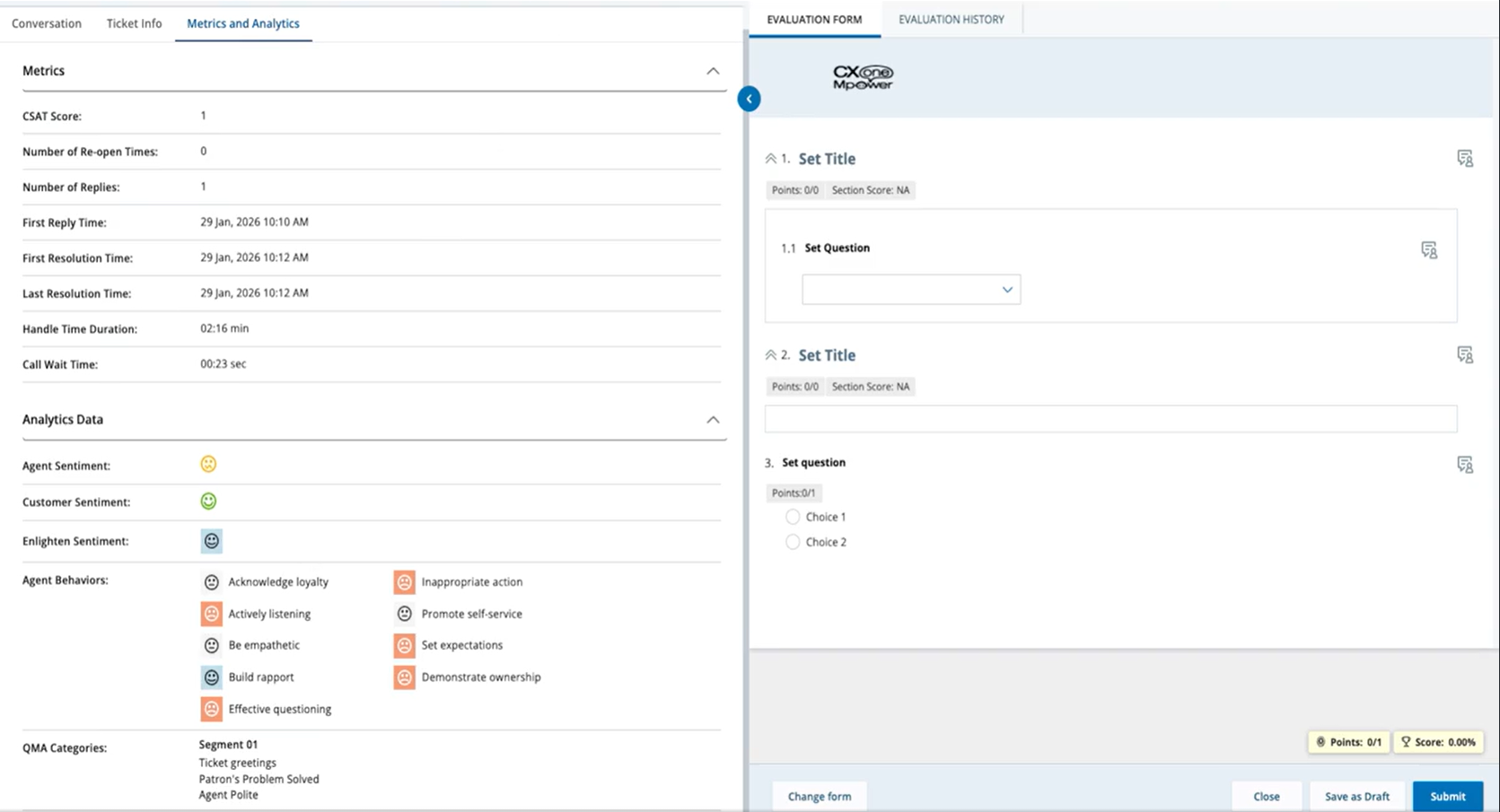The image size is (1500, 812).
Task: Collapse the Analytics Data section
Action: coord(712,420)
